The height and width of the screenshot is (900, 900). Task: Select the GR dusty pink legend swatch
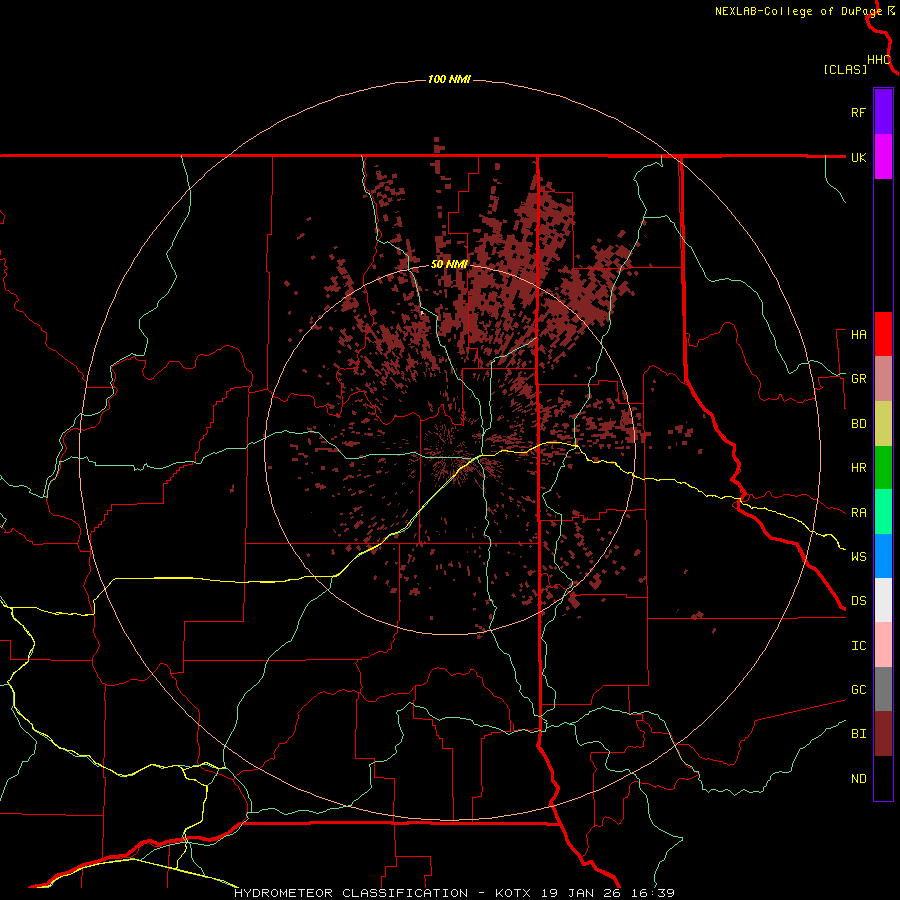(883, 379)
